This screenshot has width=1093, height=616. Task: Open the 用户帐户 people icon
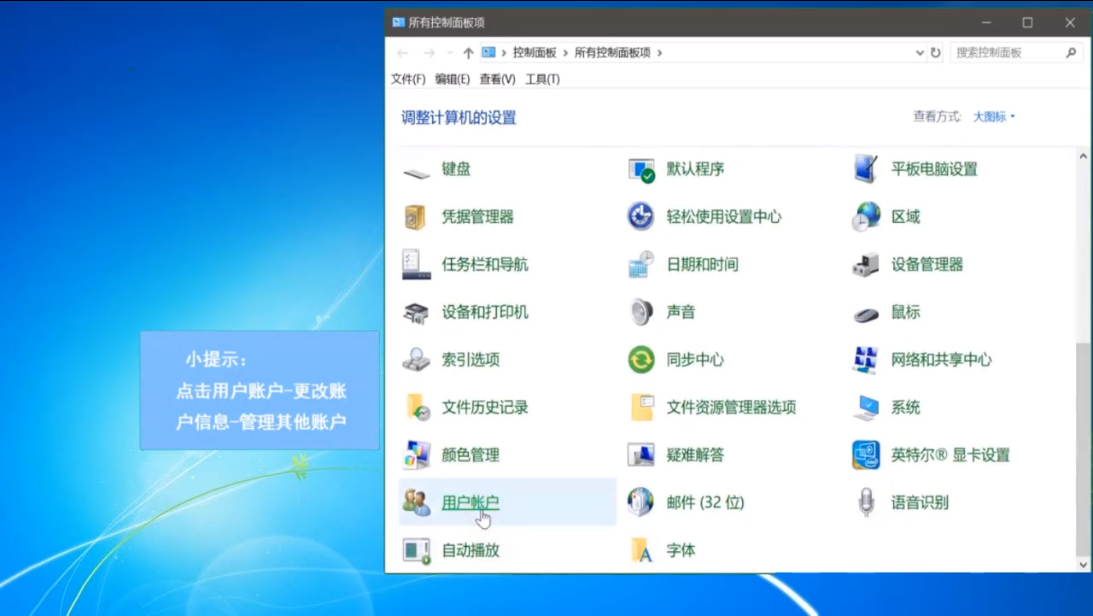(416, 502)
